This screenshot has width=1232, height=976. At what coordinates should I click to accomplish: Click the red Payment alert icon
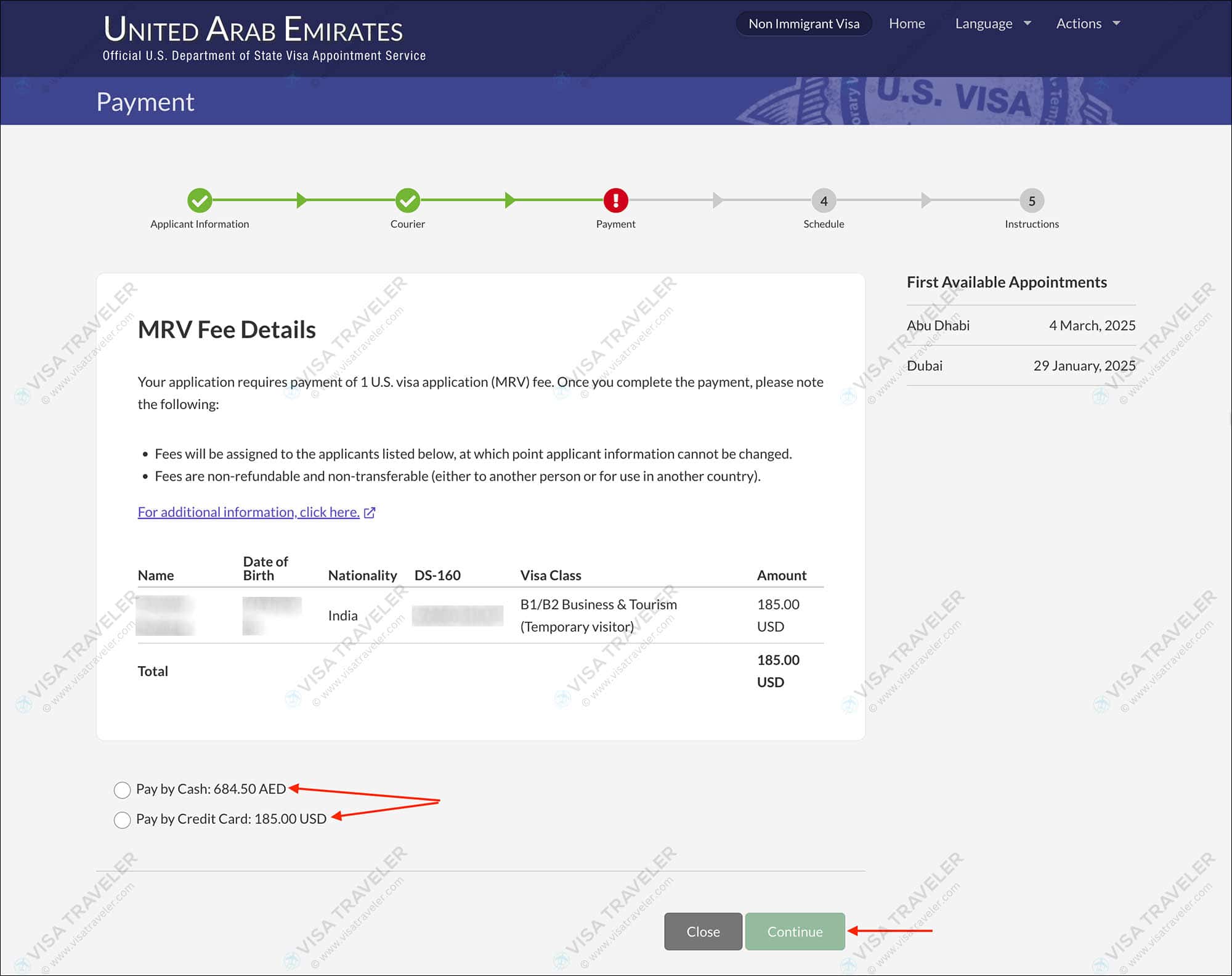click(615, 200)
